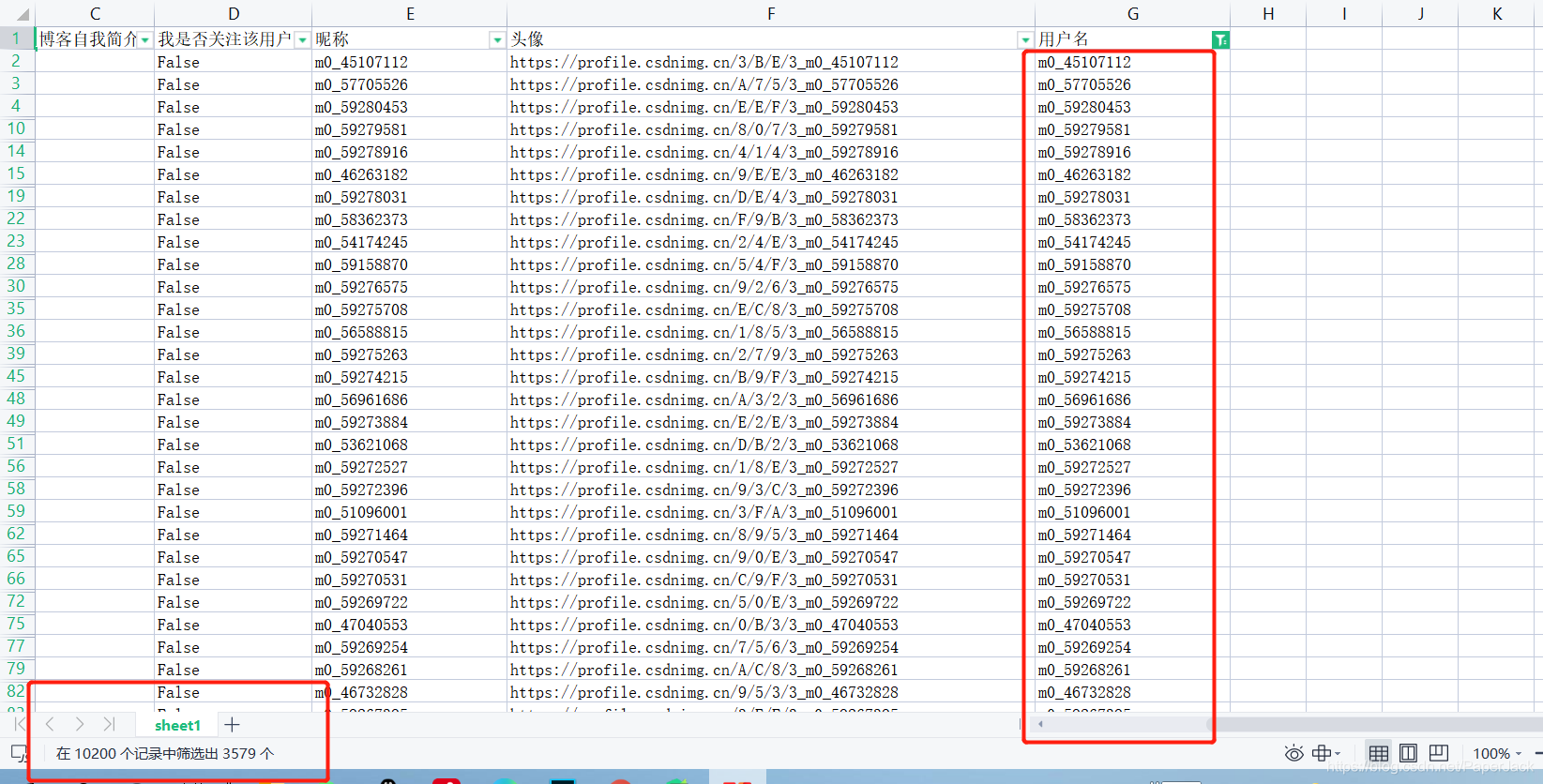Switch to normal grid view
Screen dimensions: 1543x784
1378,753
